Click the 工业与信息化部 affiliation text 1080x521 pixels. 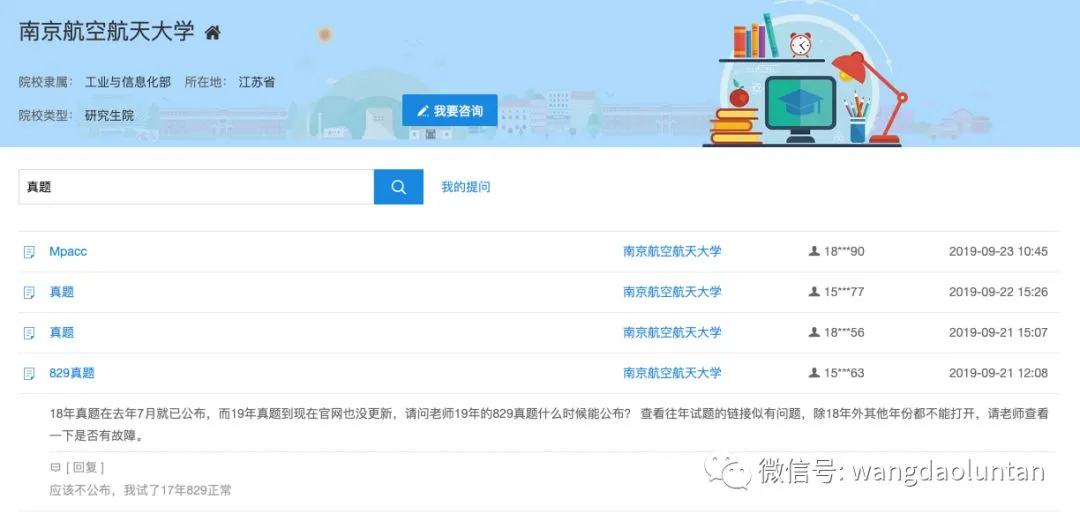tap(128, 82)
